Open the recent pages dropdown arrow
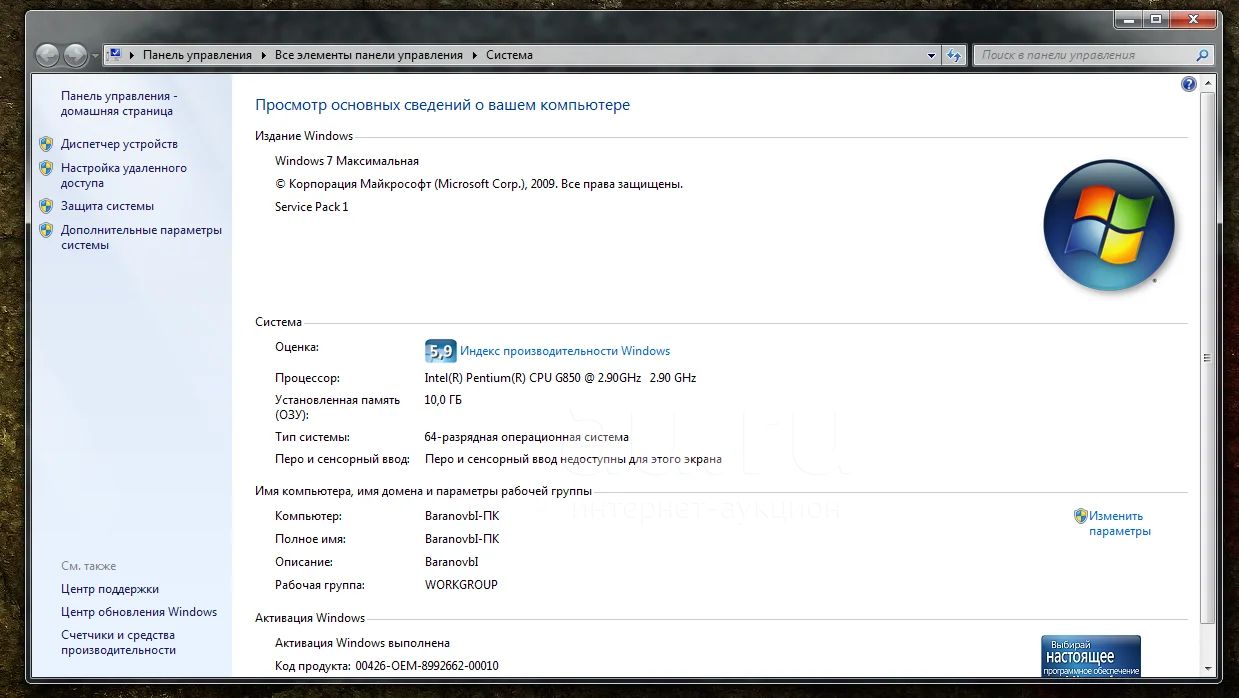1239x698 pixels. pos(95,56)
